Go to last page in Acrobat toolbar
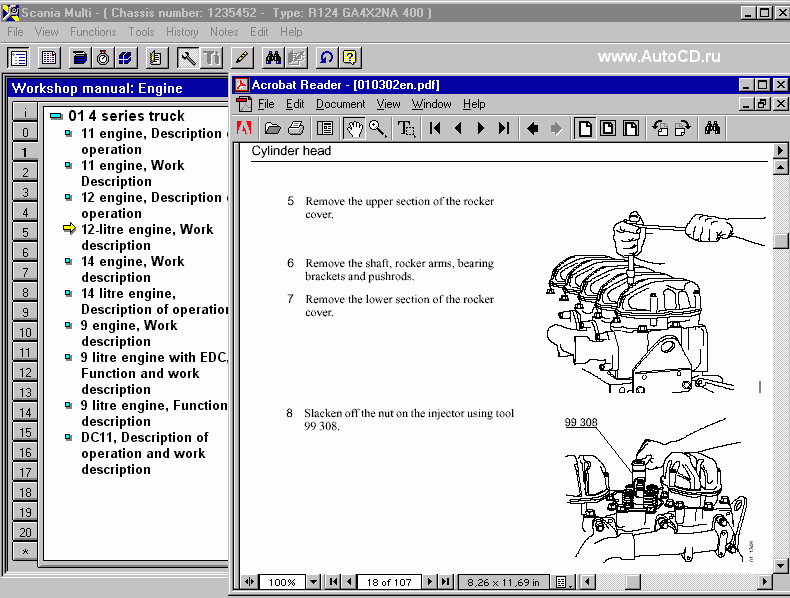Screen dimensions: 790x598 pyautogui.click(x=504, y=128)
